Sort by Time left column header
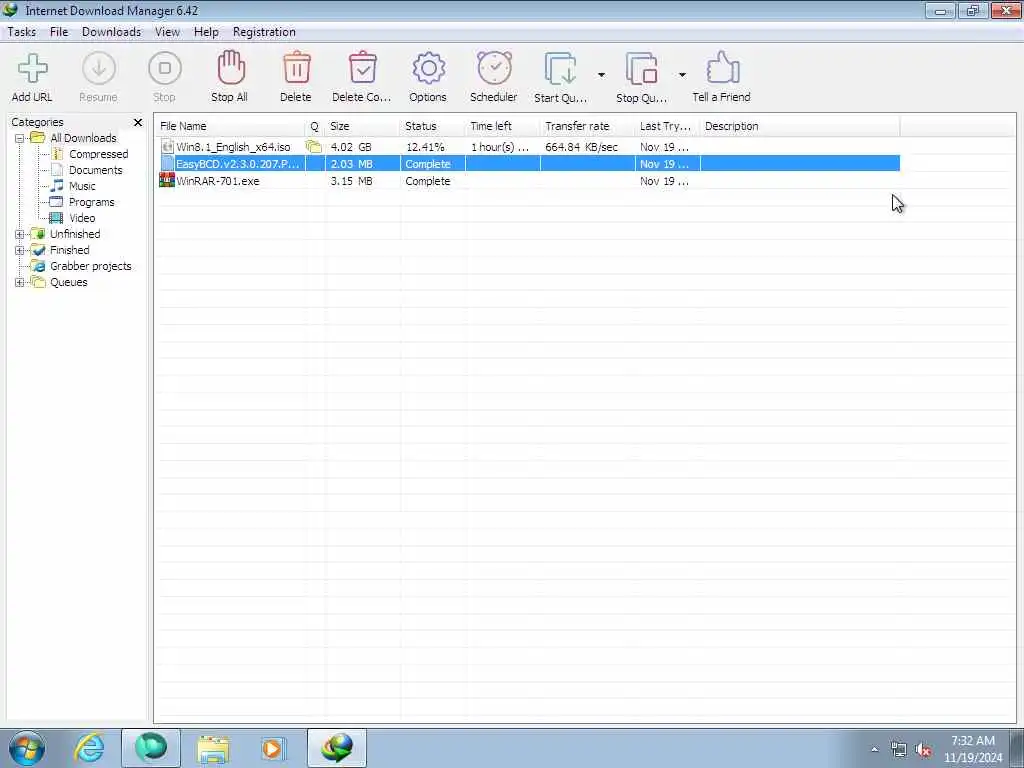The image size is (1024, 768). click(x=503, y=126)
